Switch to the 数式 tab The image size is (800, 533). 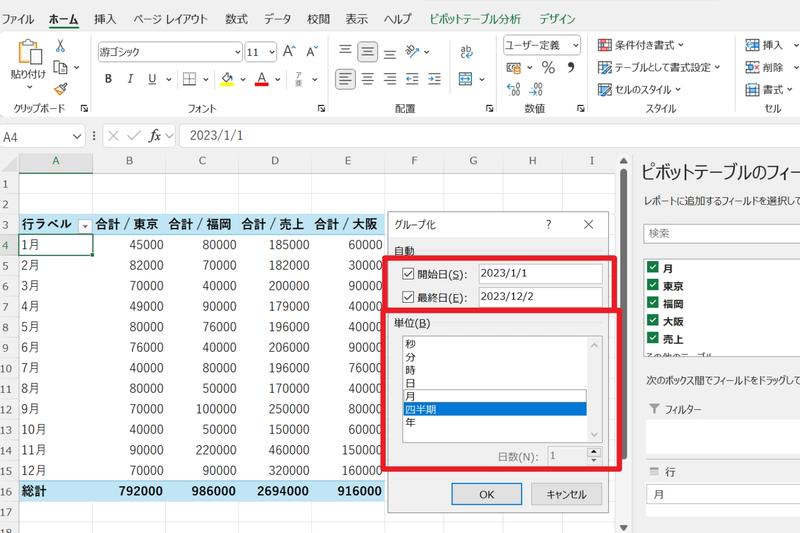coord(236,19)
